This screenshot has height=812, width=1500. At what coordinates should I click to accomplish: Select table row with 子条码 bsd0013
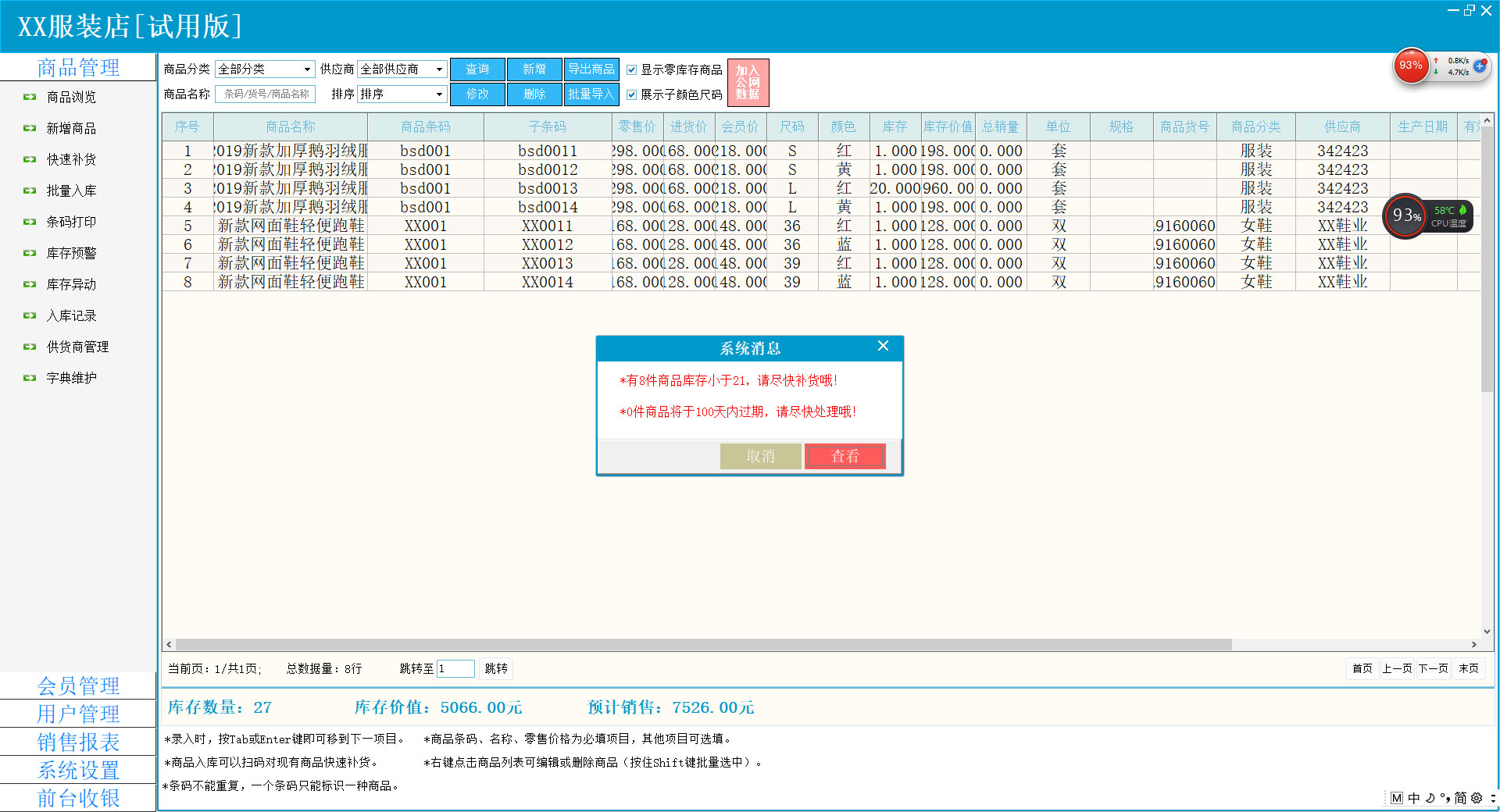pos(821,188)
